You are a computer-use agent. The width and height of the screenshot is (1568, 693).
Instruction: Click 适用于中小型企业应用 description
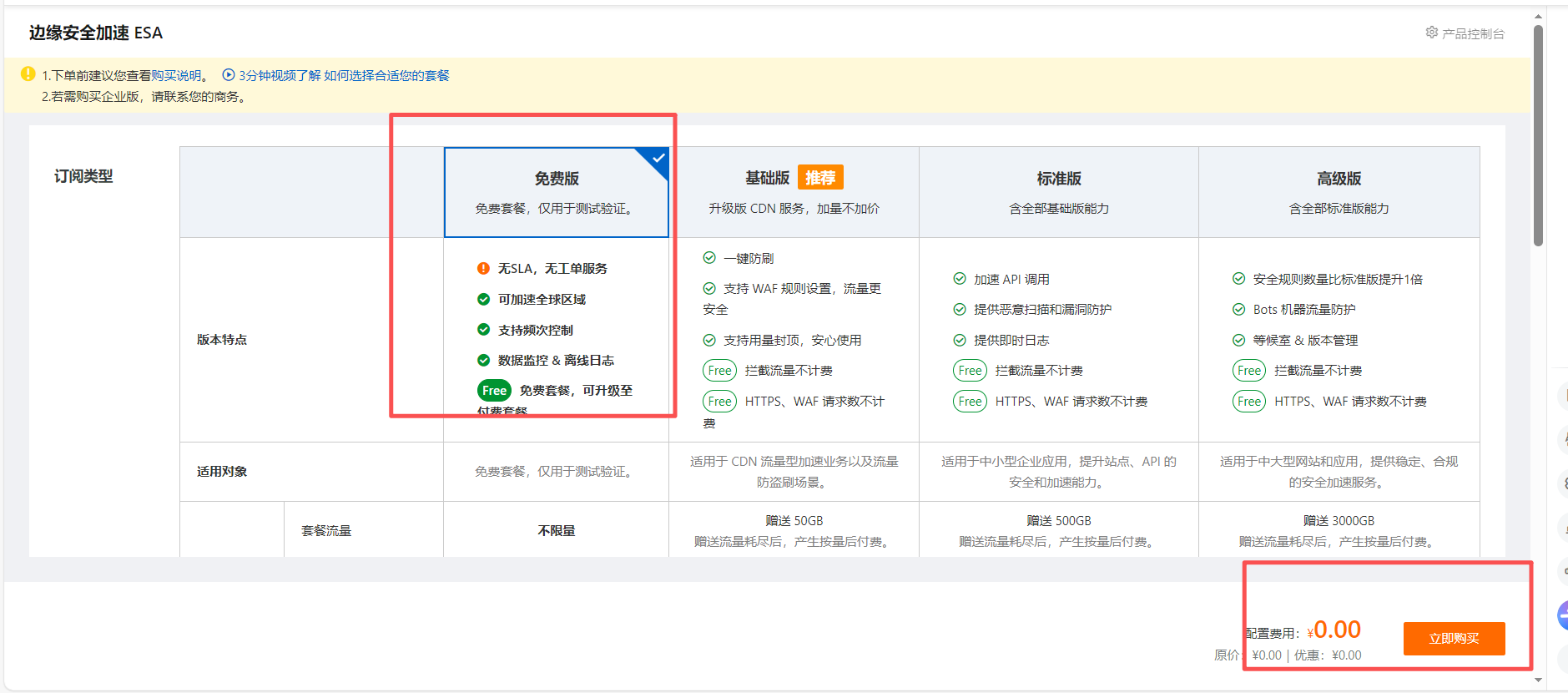pos(1059,472)
